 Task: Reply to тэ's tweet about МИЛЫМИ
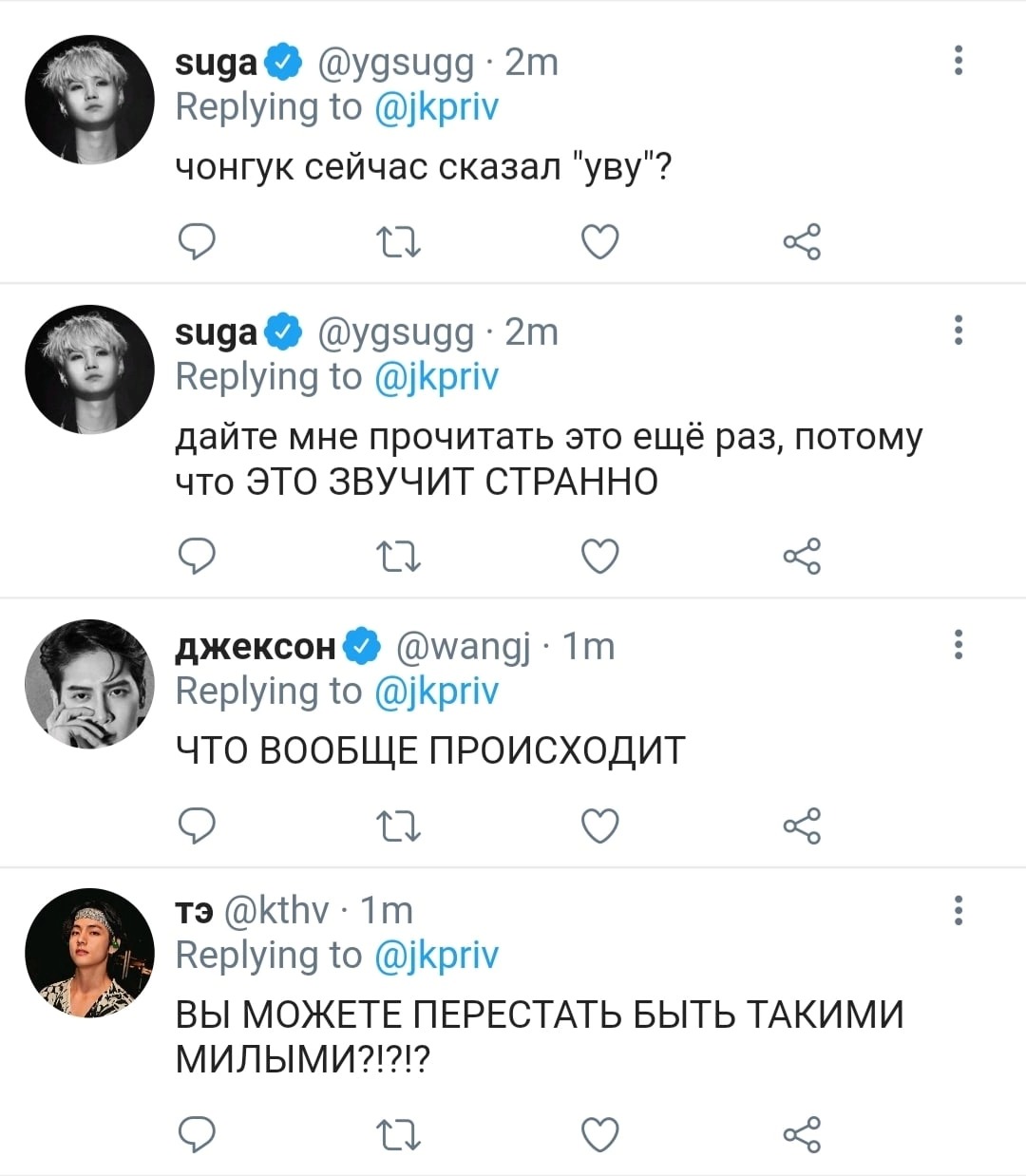pos(198,1133)
